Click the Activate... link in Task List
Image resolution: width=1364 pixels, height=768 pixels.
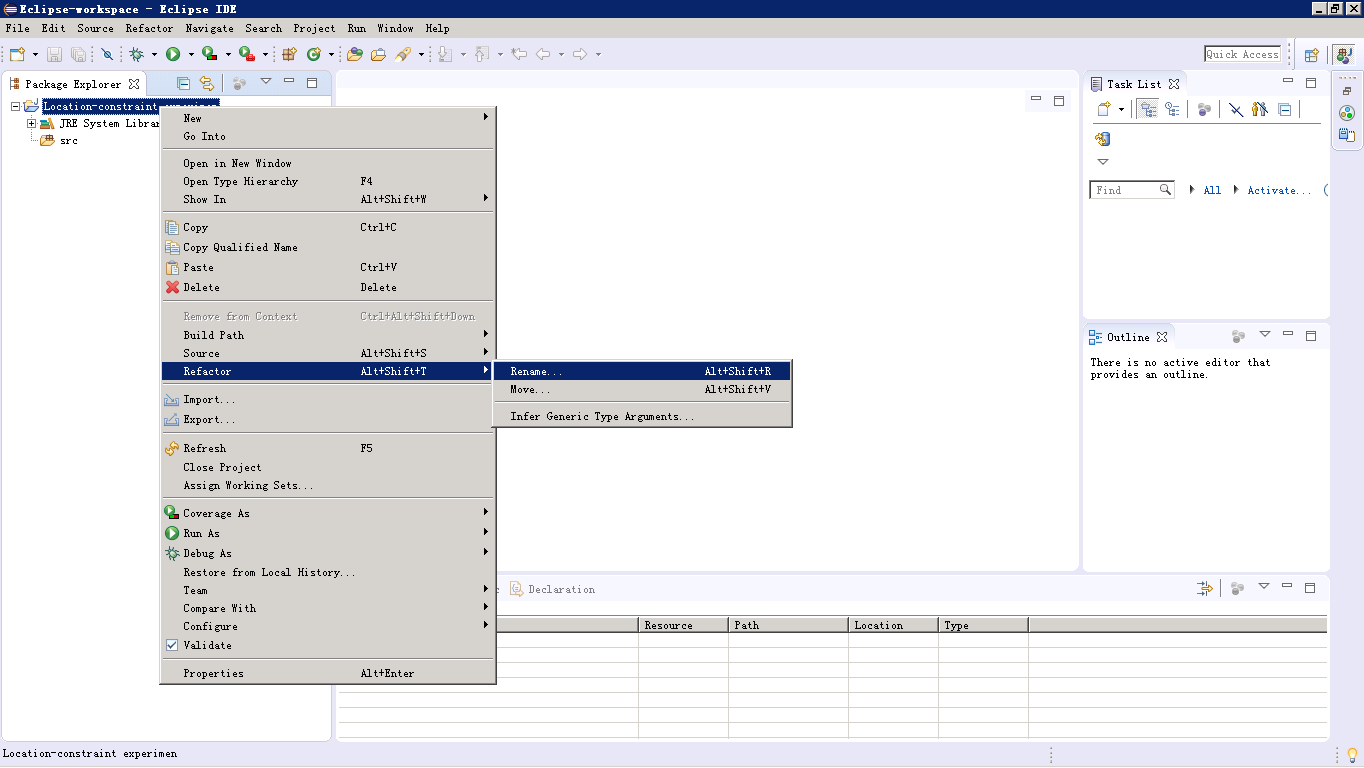pyautogui.click(x=1279, y=190)
